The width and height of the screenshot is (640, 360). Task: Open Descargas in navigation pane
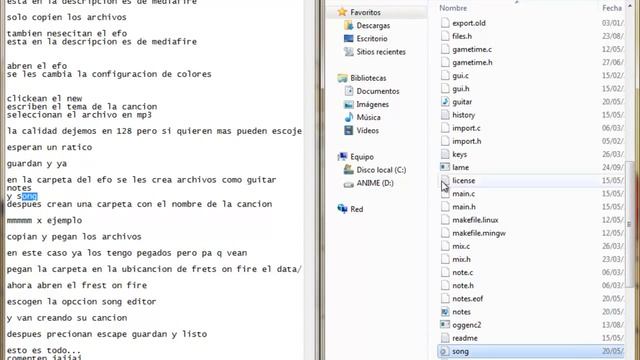point(373,25)
